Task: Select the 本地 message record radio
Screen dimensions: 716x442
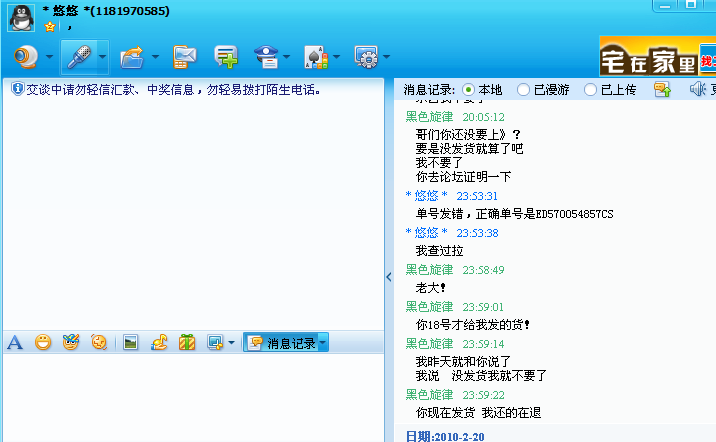Action: coord(468,89)
